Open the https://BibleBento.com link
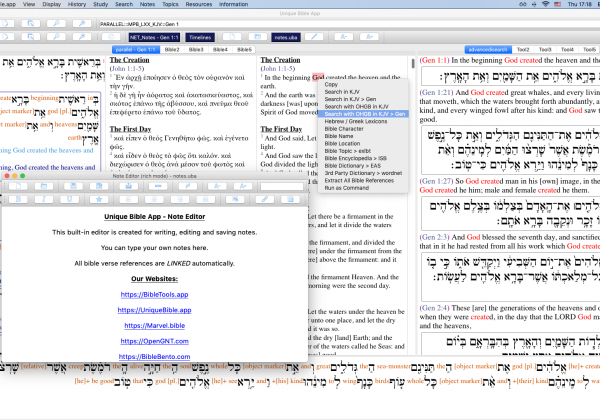Screen dimensions: 600x420 pyautogui.click(x=155, y=357)
